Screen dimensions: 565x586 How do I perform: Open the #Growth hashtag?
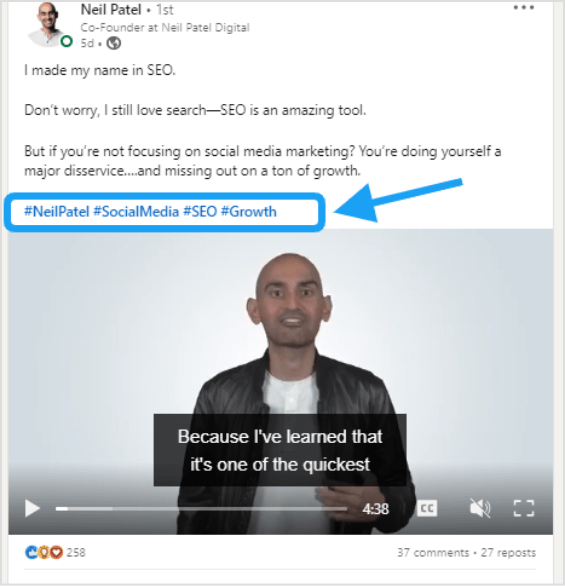pyautogui.click(x=248, y=212)
